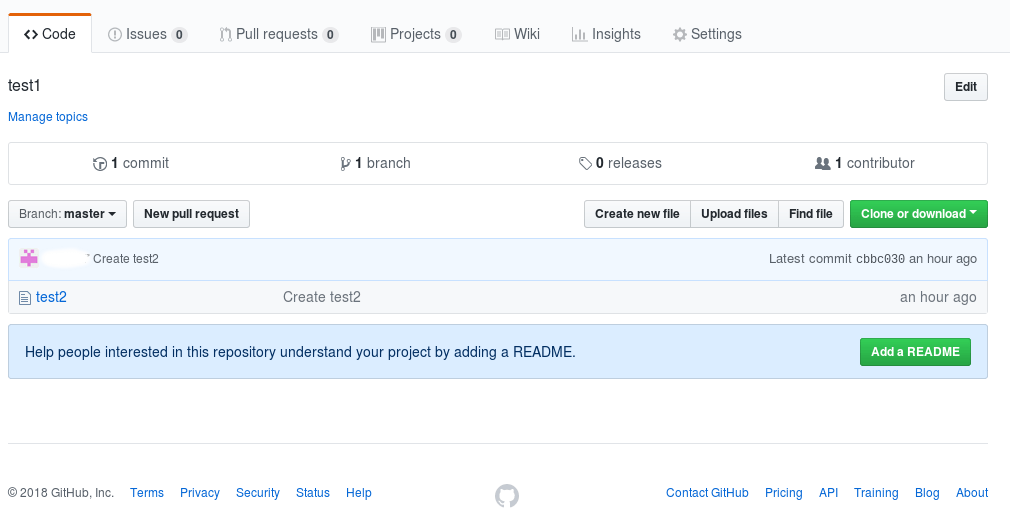Open the Status footer link

(313, 493)
